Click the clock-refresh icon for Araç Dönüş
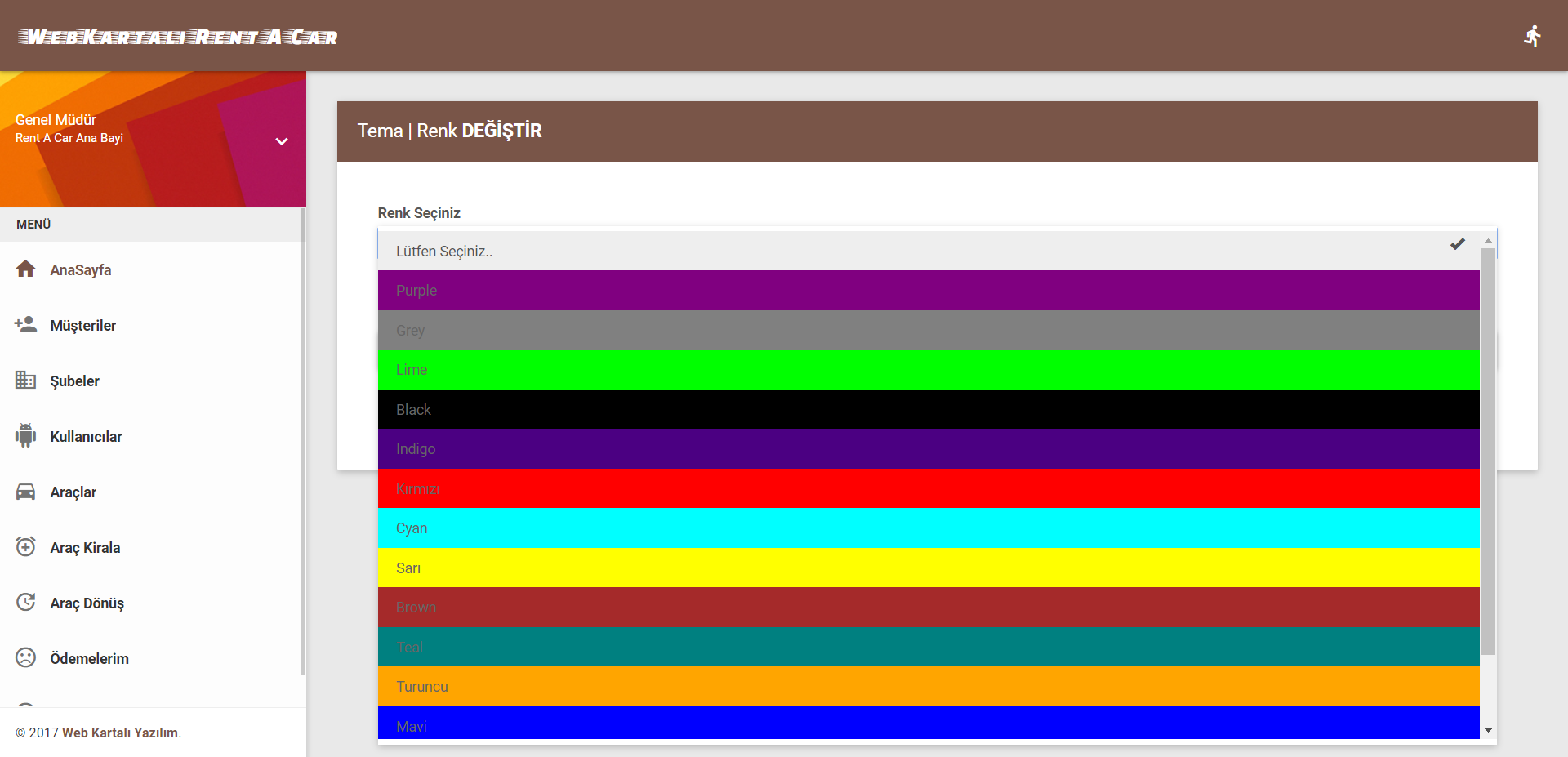The height and width of the screenshot is (757, 1568). [25, 602]
